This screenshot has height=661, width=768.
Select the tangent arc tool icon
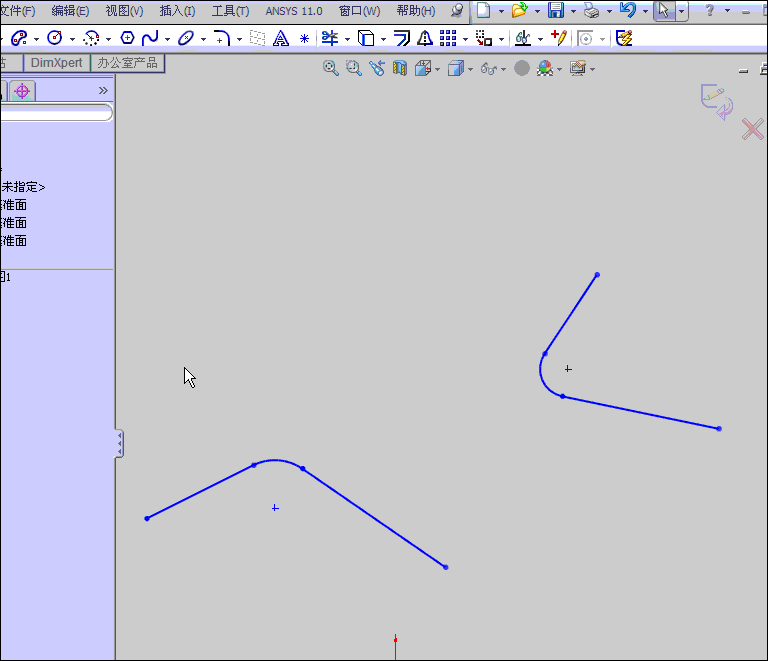click(x=19, y=38)
